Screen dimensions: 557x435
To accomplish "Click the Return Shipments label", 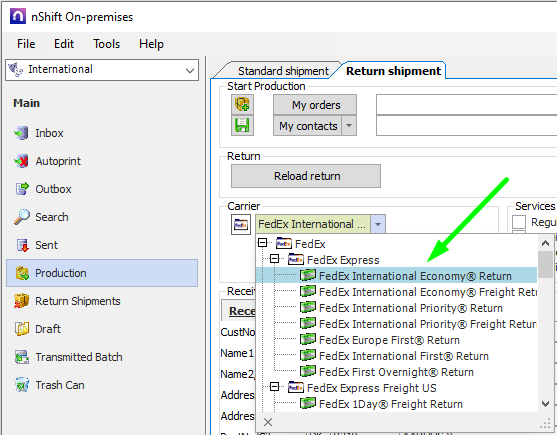I will point(78,301).
